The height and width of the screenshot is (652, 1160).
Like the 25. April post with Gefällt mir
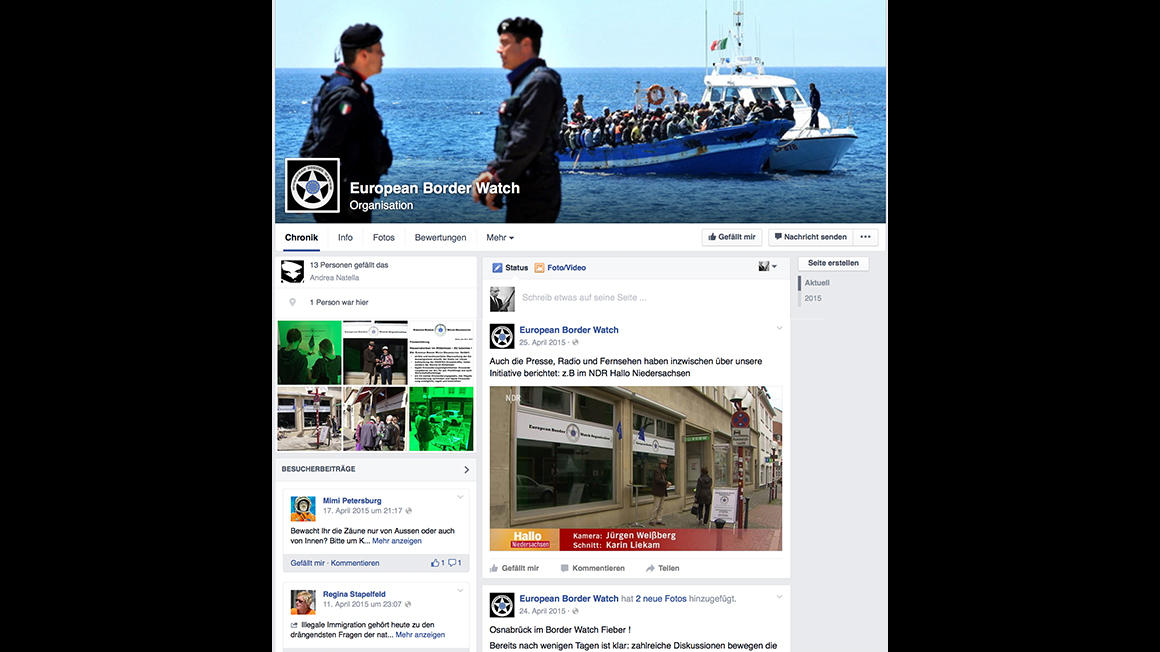pyautogui.click(x=514, y=568)
